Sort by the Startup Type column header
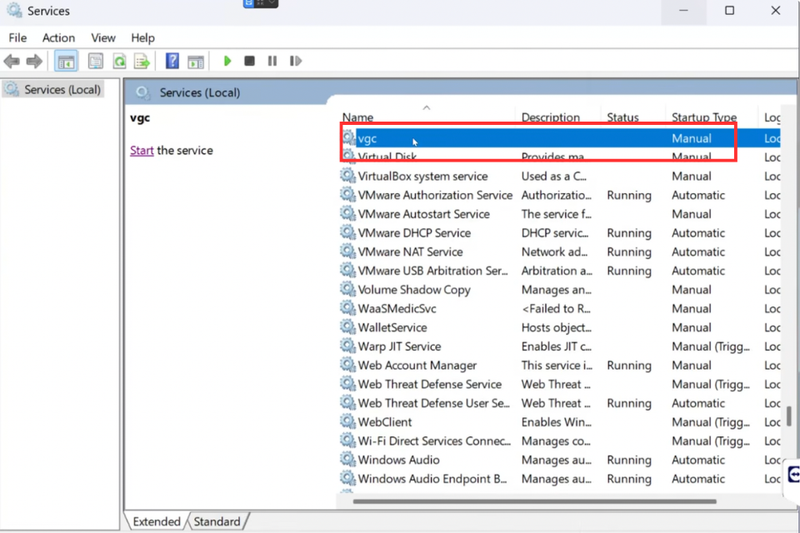Screen dimensions: 800x533 click(712, 117)
